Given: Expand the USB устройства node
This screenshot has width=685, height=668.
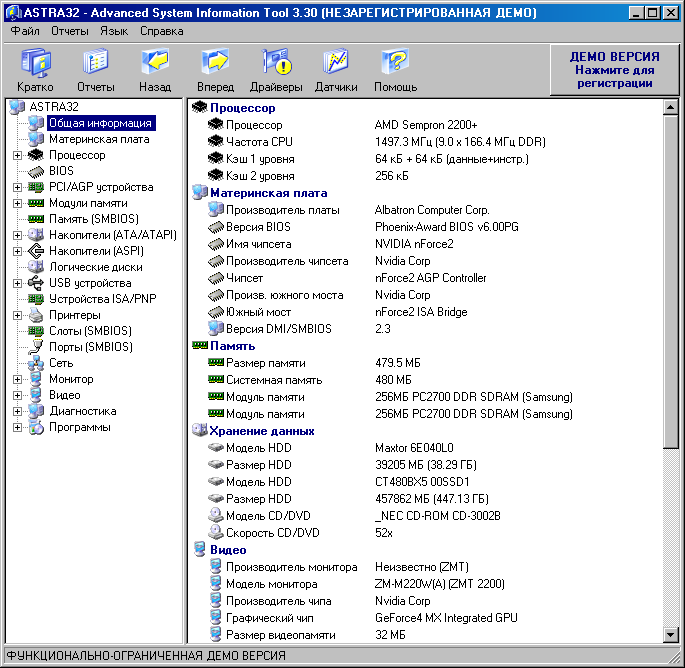Looking at the screenshot, I should pyautogui.click(x=17, y=284).
